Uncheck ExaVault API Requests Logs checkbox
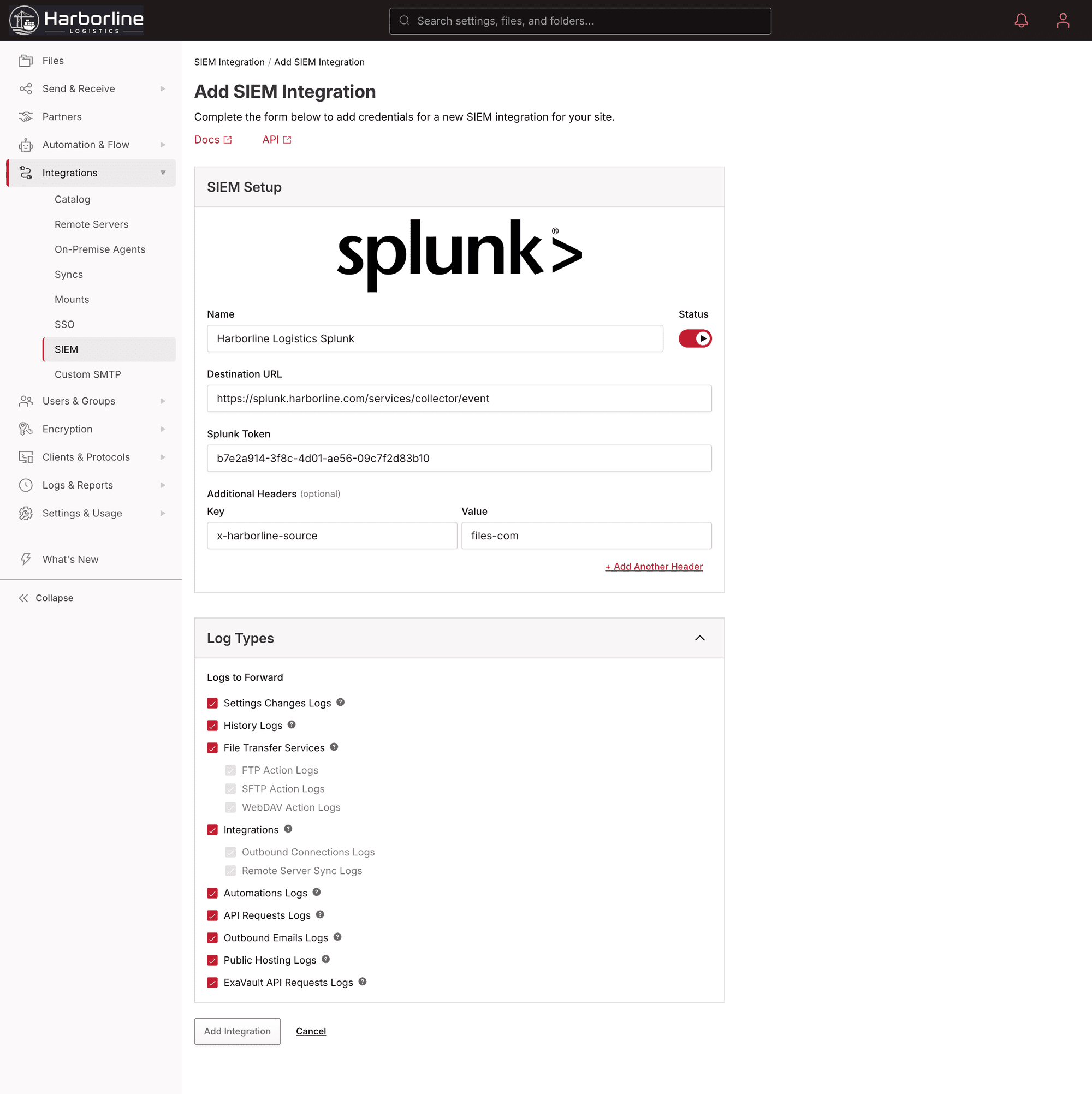 point(212,983)
